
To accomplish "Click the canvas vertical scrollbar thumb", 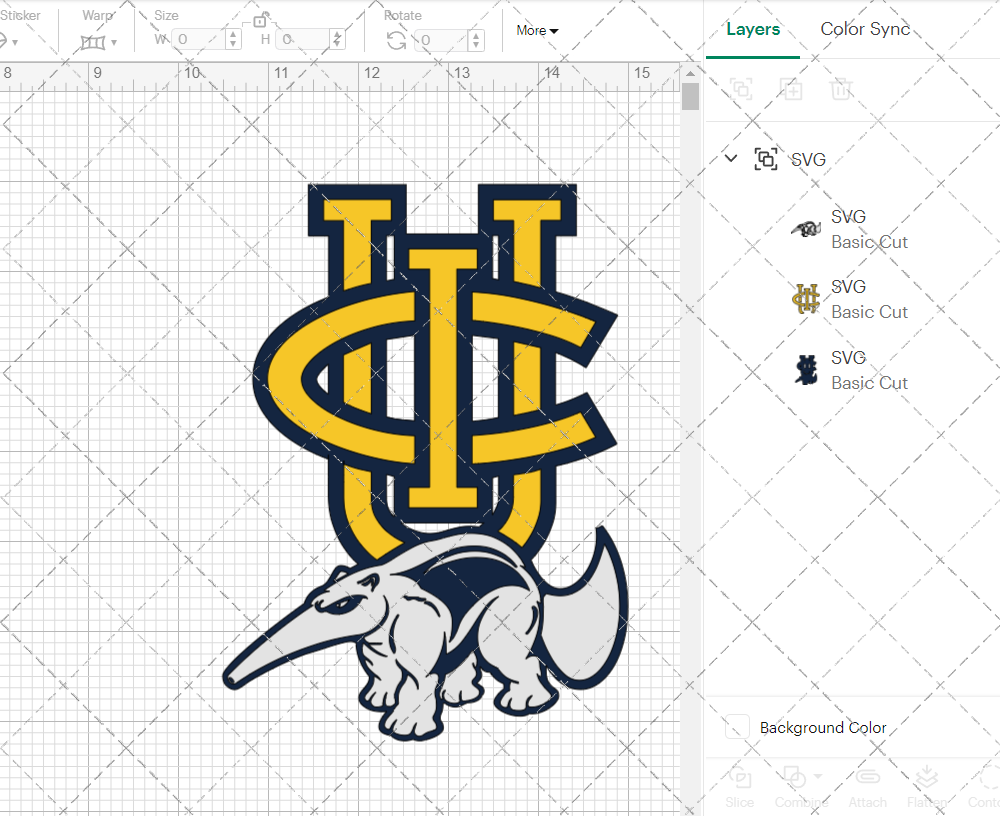I will tap(690, 97).
